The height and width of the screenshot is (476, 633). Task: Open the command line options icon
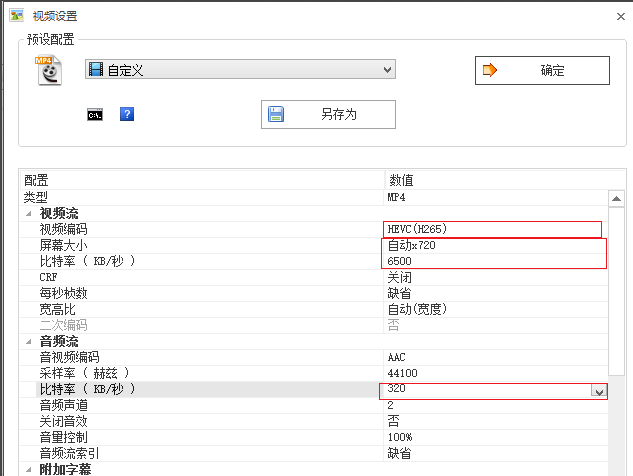tap(95, 115)
